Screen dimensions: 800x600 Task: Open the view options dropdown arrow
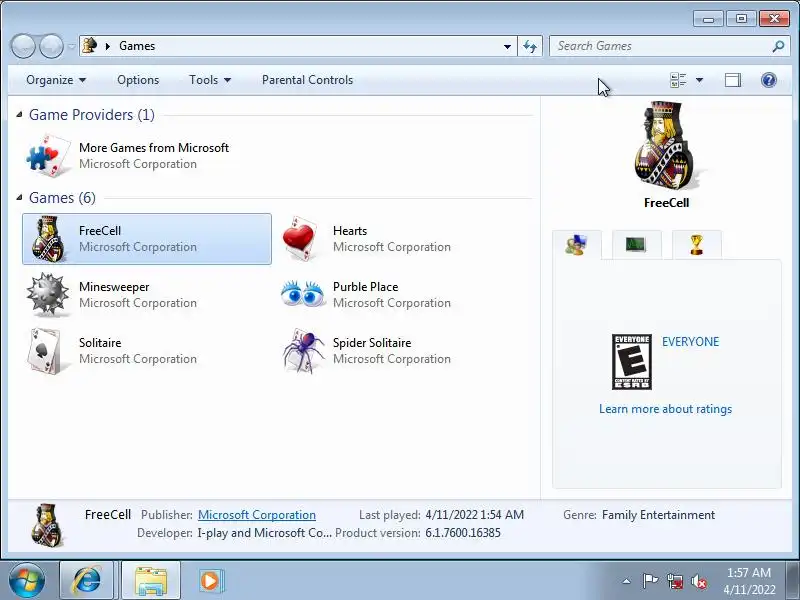click(699, 80)
